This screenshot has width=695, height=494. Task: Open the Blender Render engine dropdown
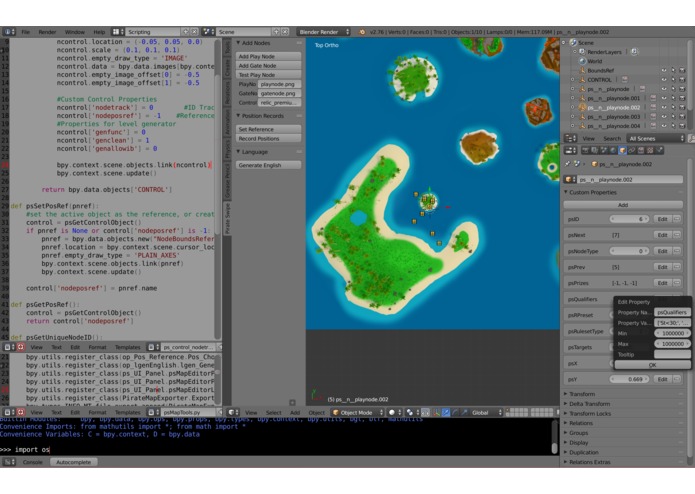tap(324, 32)
